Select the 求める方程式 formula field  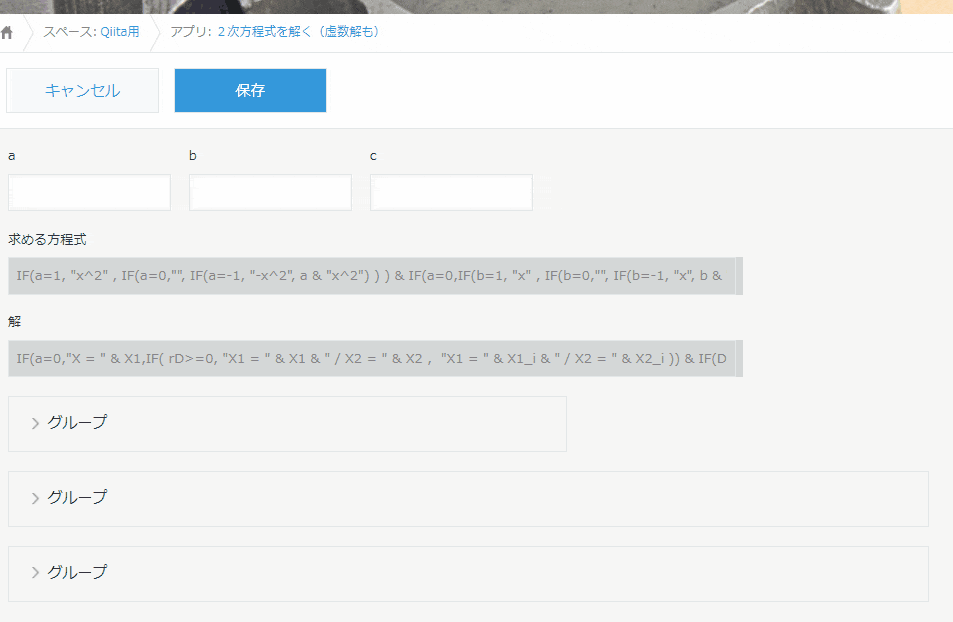click(370, 275)
